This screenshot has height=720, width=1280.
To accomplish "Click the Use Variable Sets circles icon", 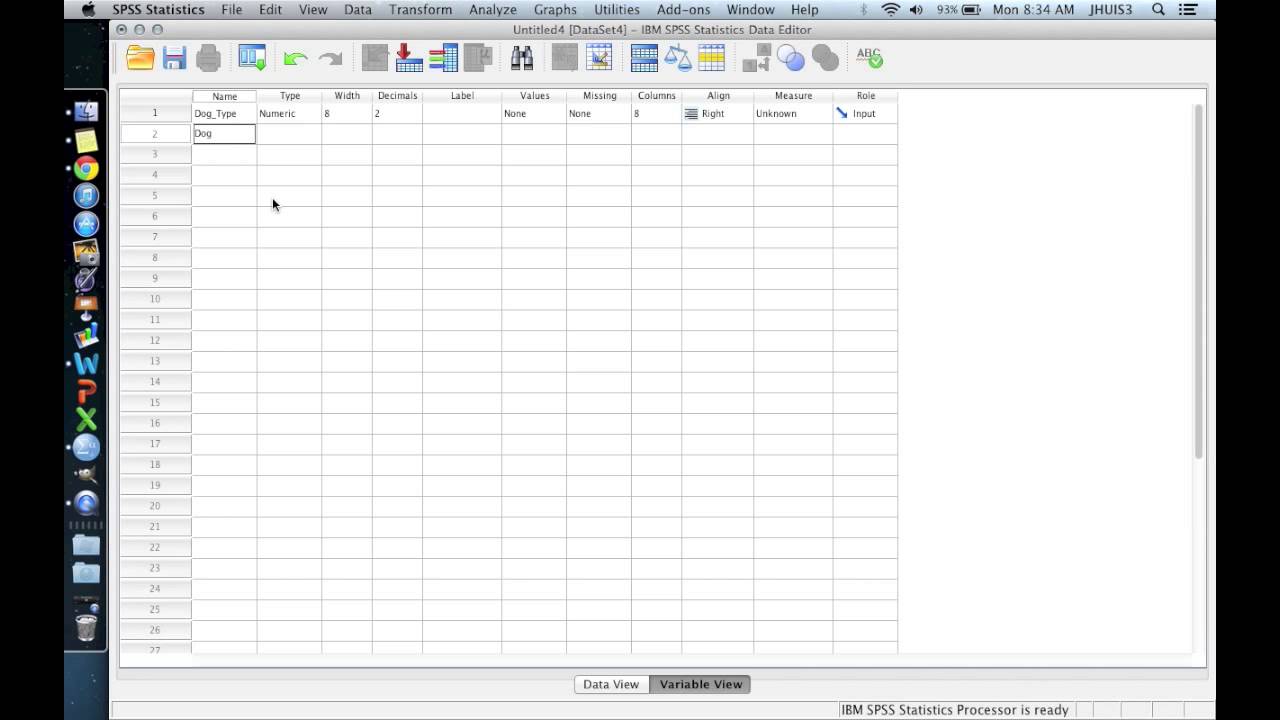I will [790, 58].
